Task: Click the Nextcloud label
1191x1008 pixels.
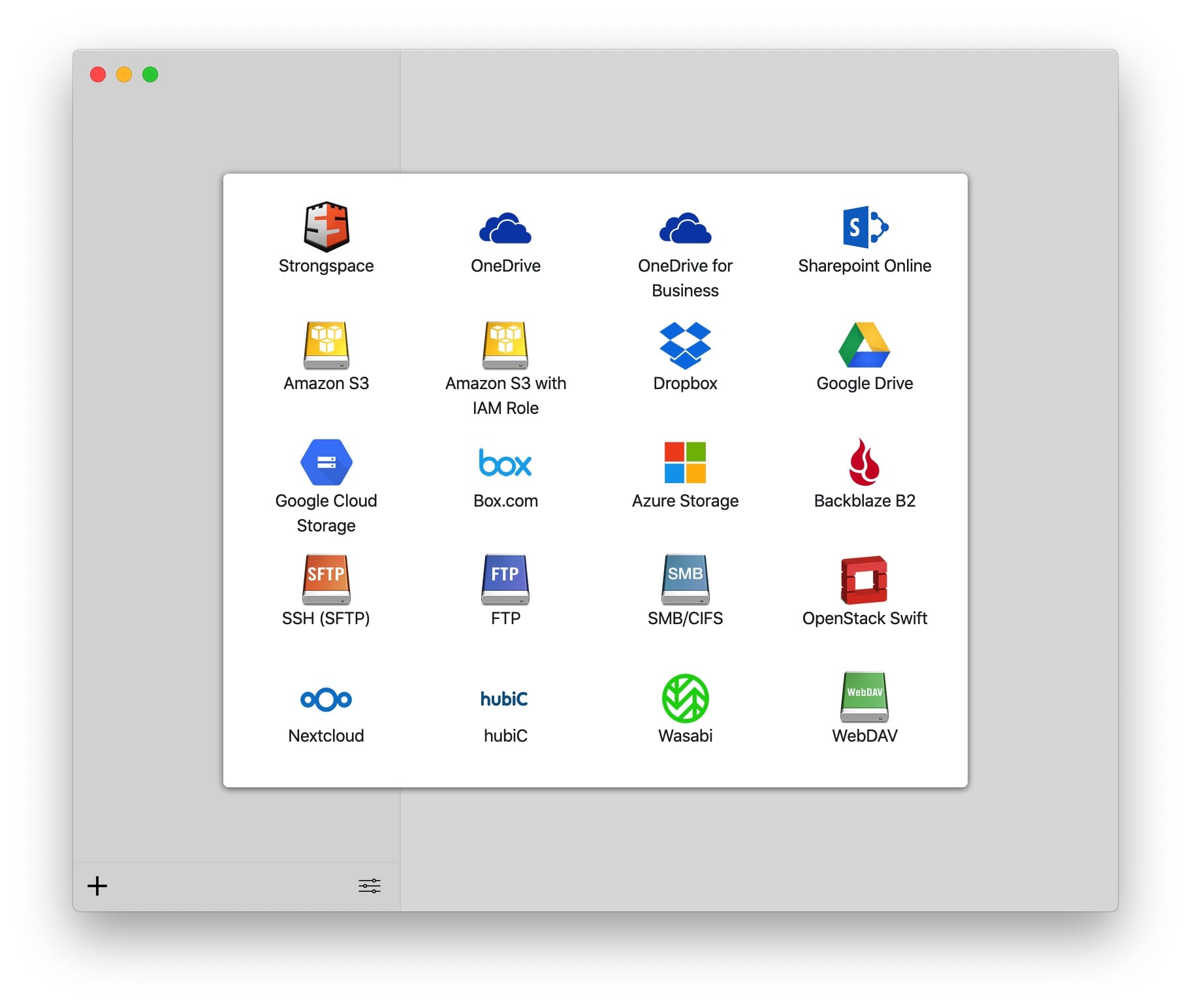Action: (326, 736)
